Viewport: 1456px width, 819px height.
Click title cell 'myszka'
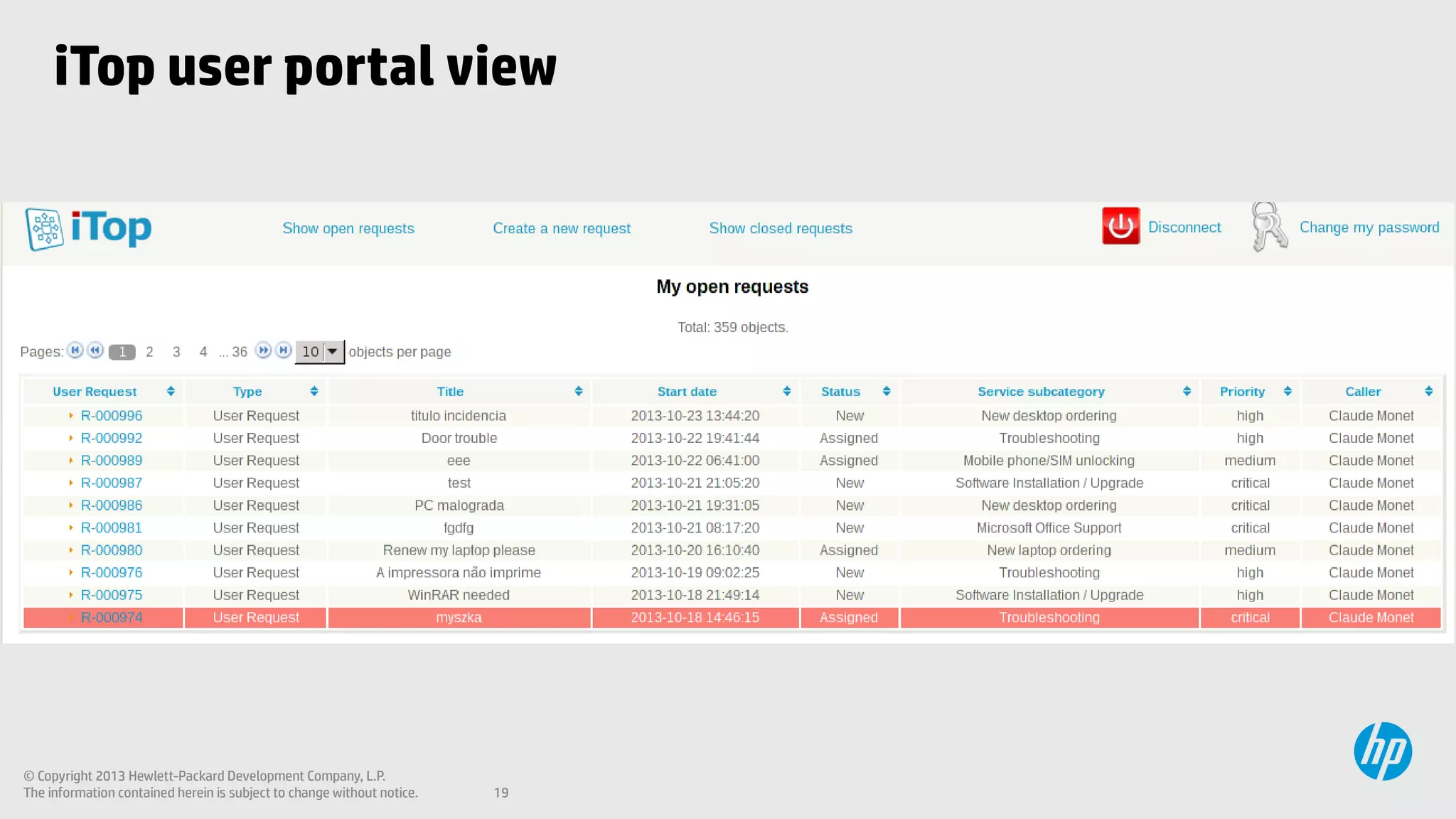pyautogui.click(x=459, y=618)
